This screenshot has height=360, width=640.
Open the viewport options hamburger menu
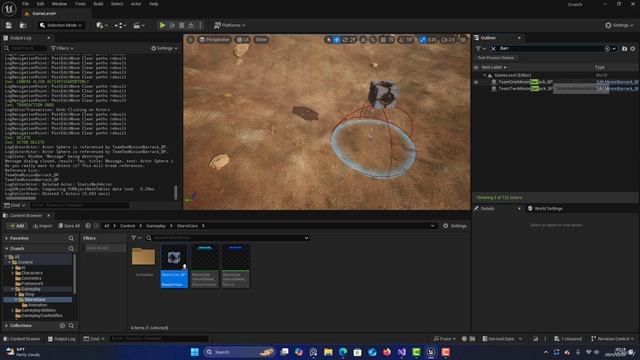191,40
